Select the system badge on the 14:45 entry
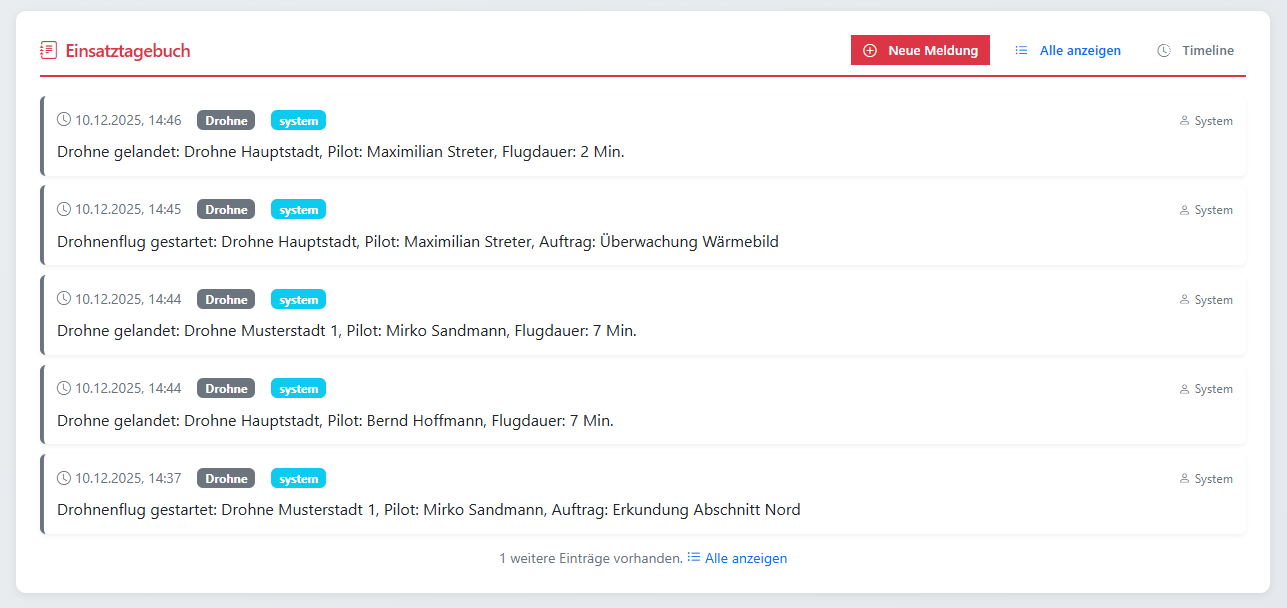The width and height of the screenshot is (1287, 608). coord(298,209)
